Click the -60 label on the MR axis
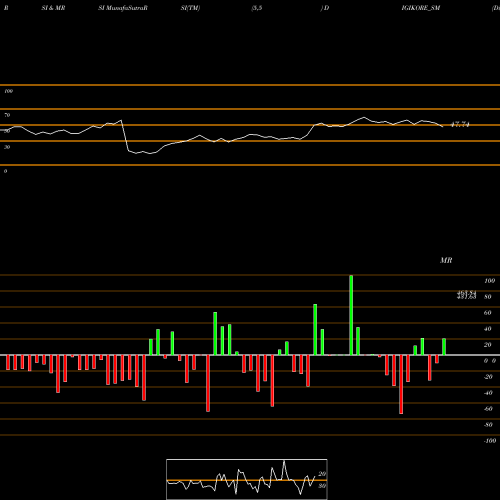Image resolution: width=500 pixels, height=500 pixels. (488, 409)
